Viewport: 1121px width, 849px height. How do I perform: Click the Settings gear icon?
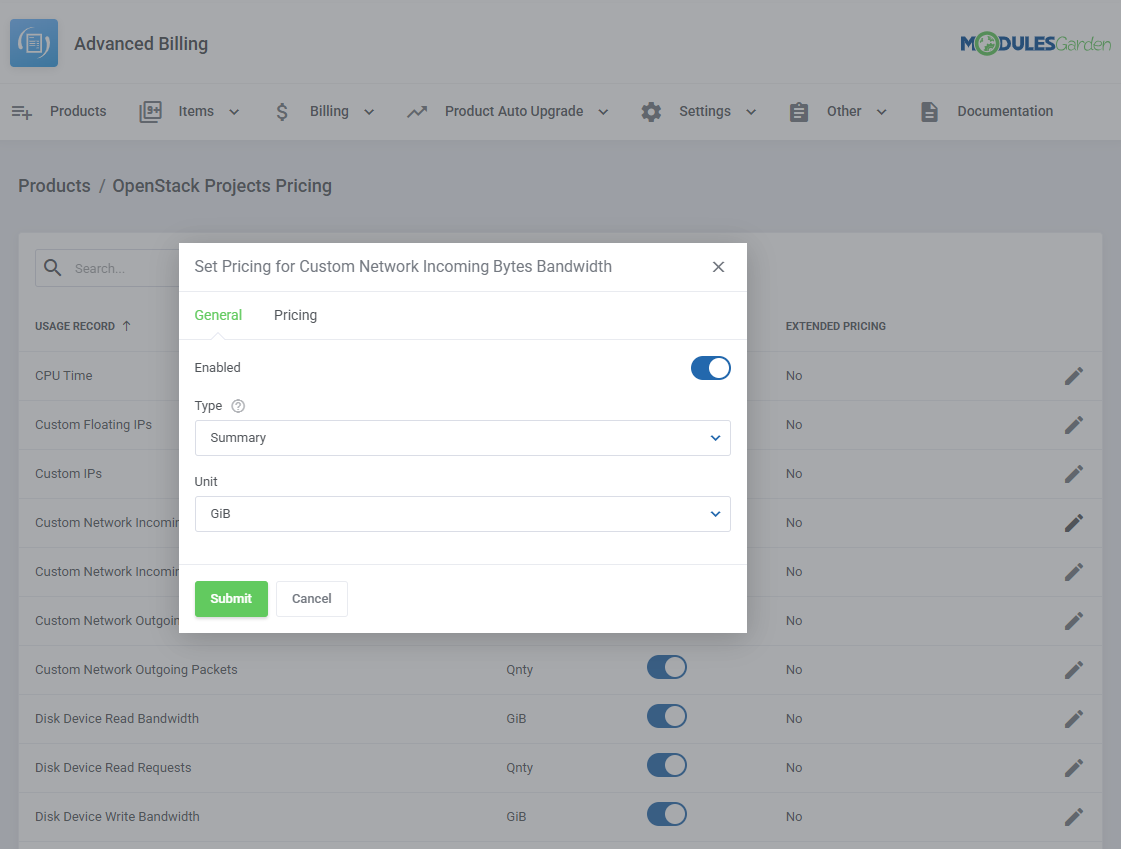tap(651, 111)
